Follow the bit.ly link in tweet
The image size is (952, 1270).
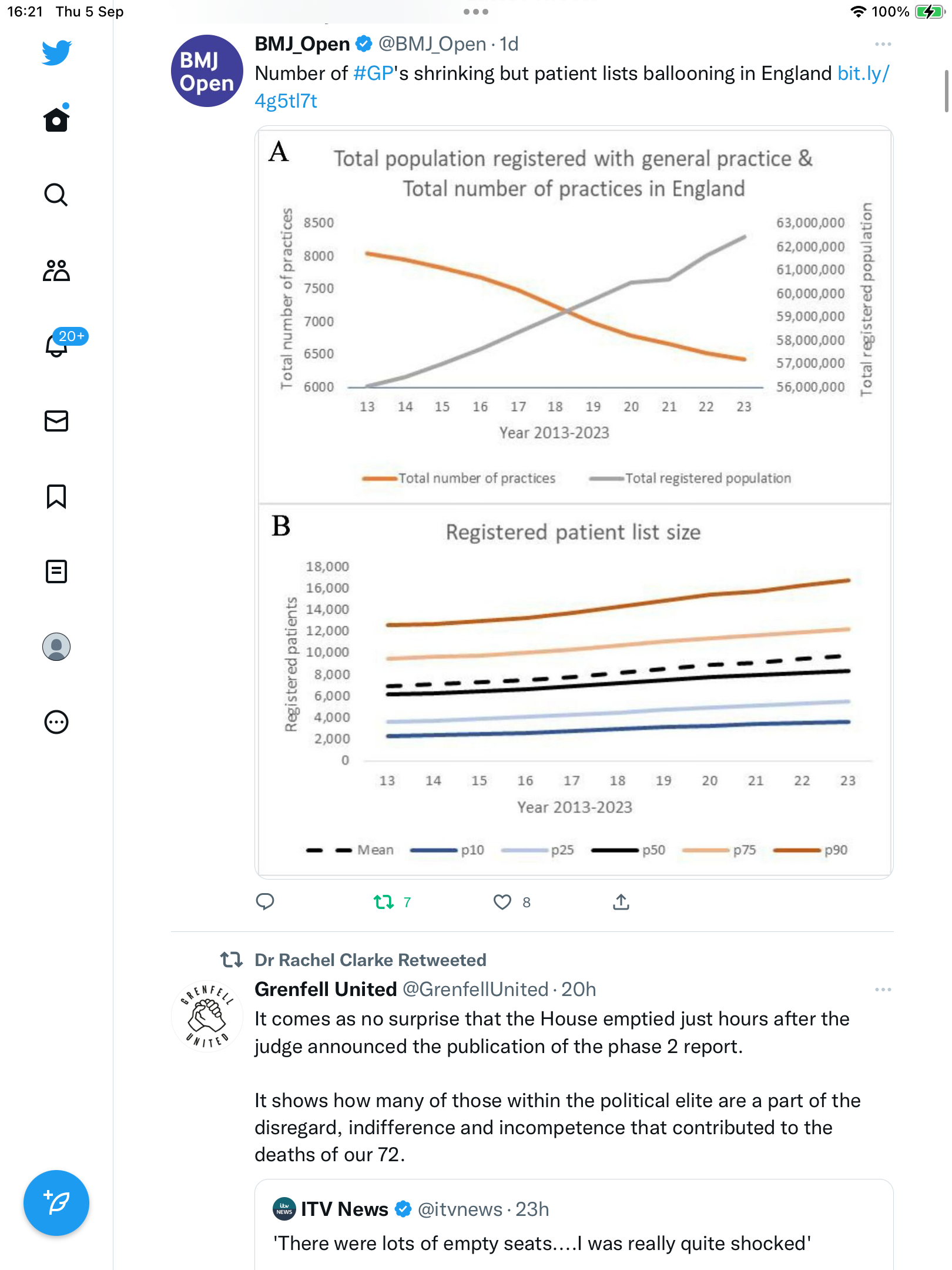coord(572,87)
